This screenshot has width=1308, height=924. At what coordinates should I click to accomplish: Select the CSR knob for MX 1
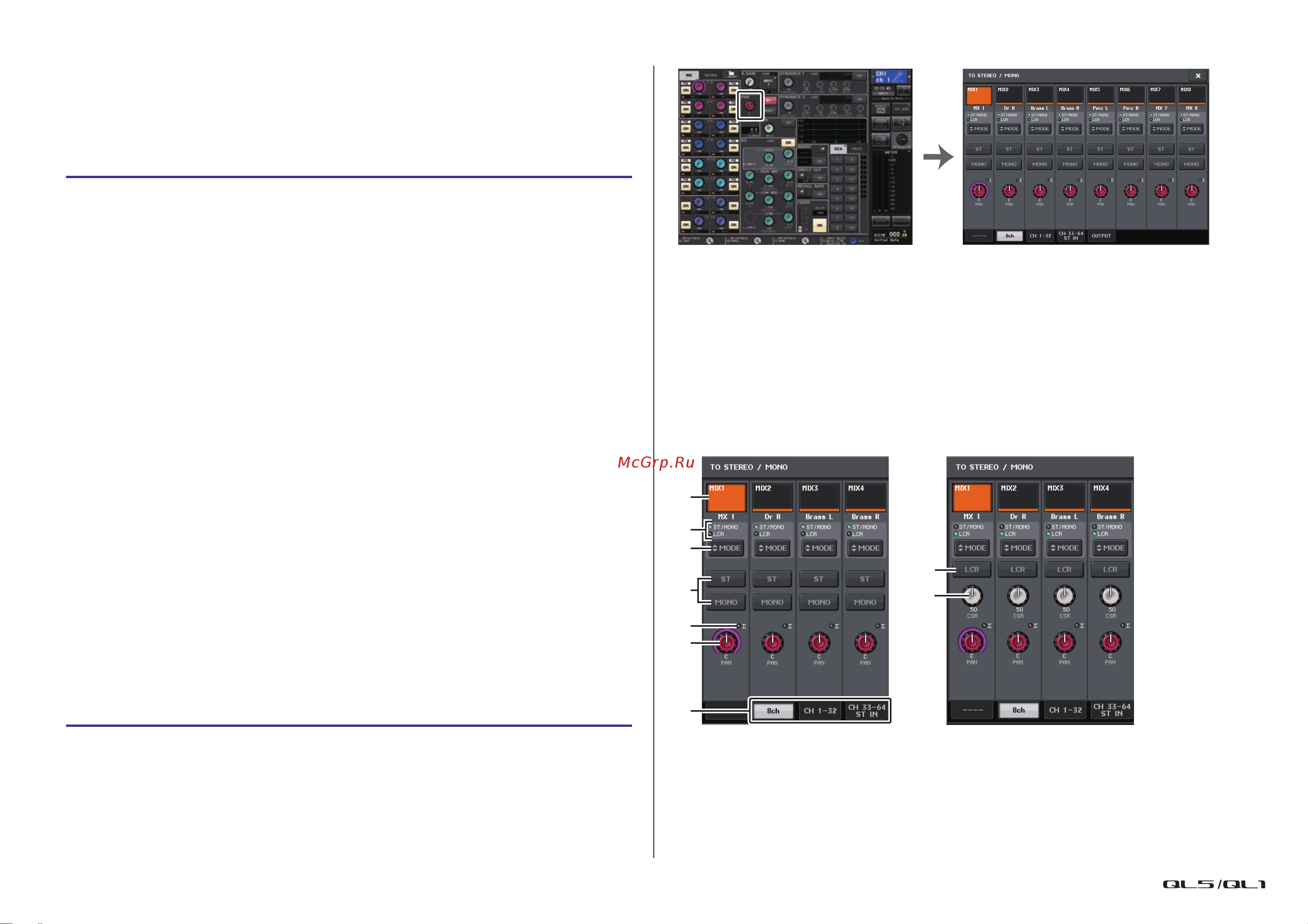[x=973, y=596]
